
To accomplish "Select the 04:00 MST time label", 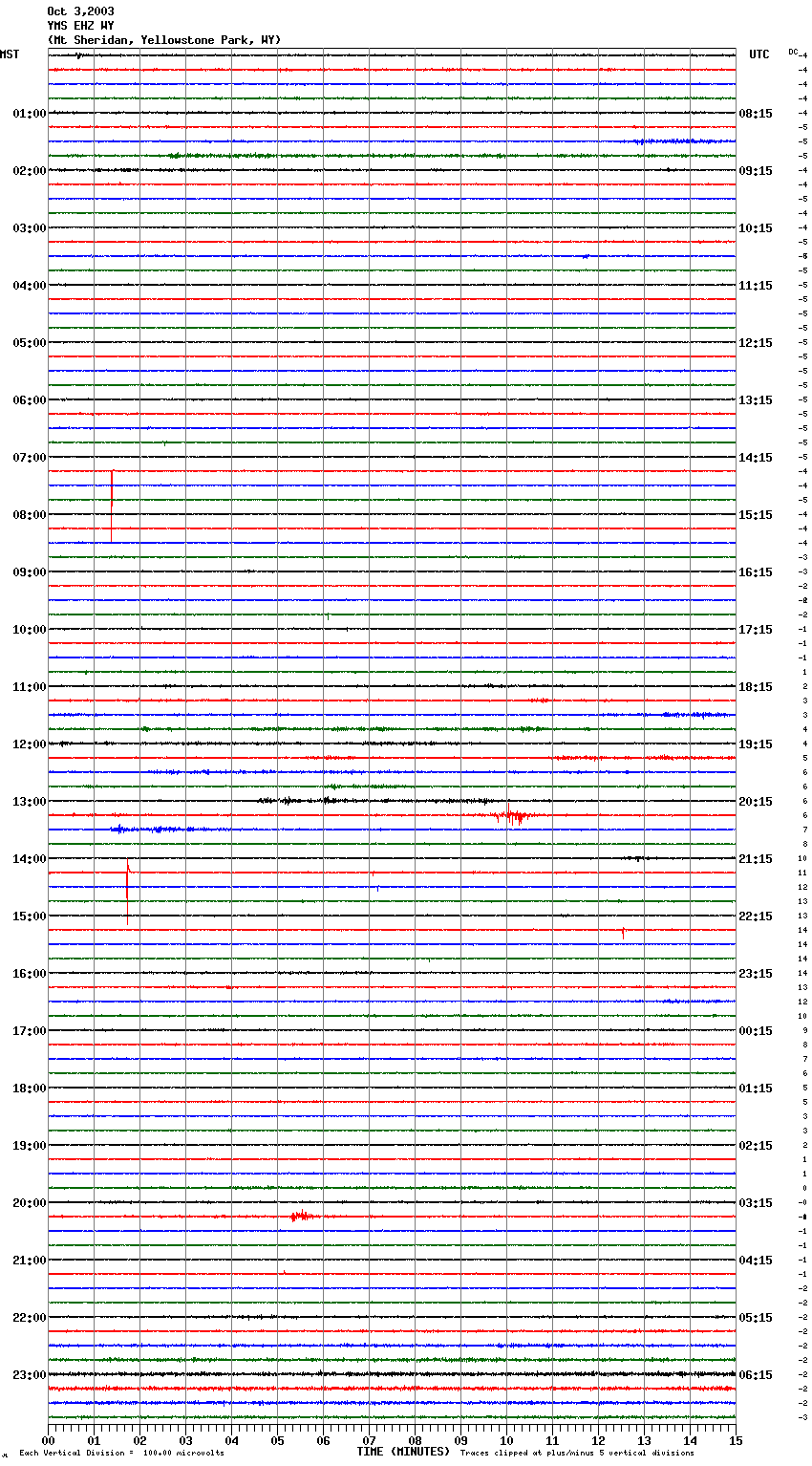I will tap(30, 286).
